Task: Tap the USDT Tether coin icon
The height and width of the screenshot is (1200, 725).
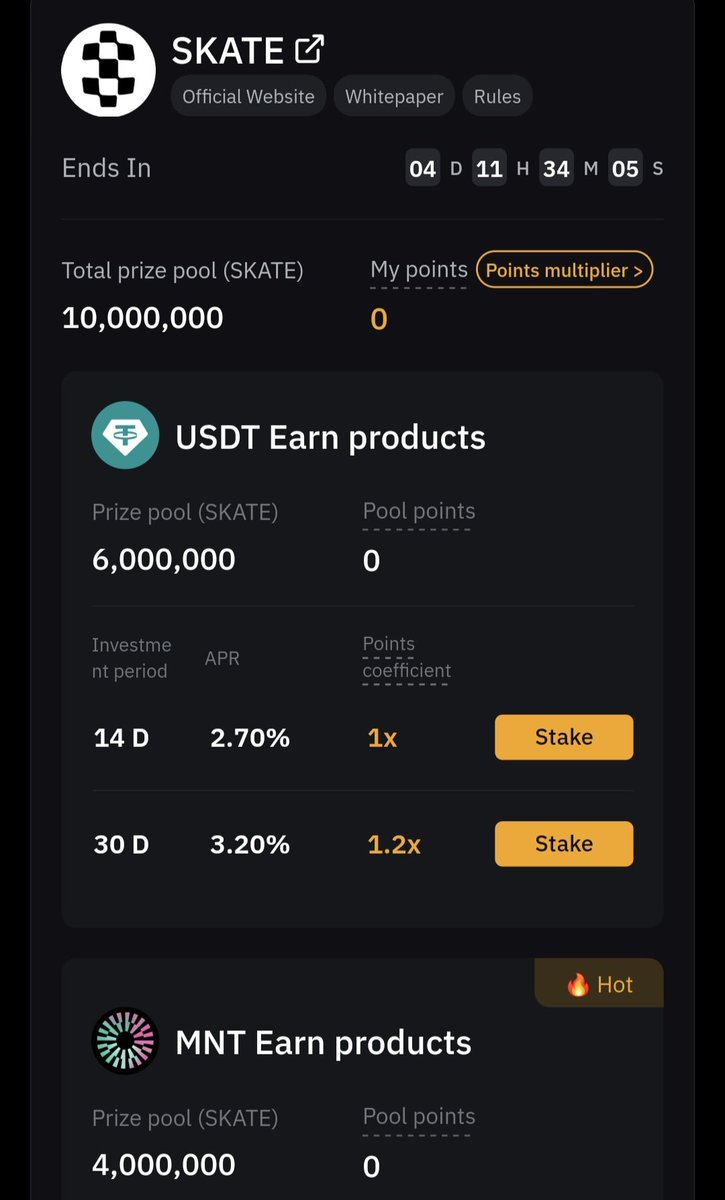Action: (x=125, y=435)
